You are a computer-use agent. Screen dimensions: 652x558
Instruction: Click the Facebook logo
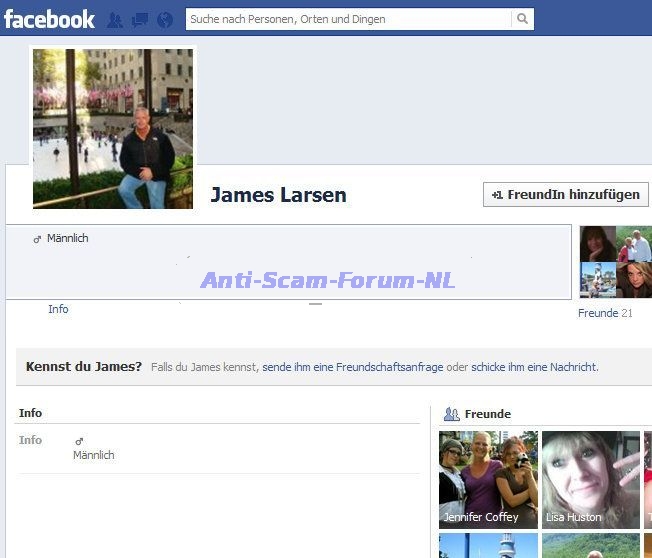pos(48,19)
